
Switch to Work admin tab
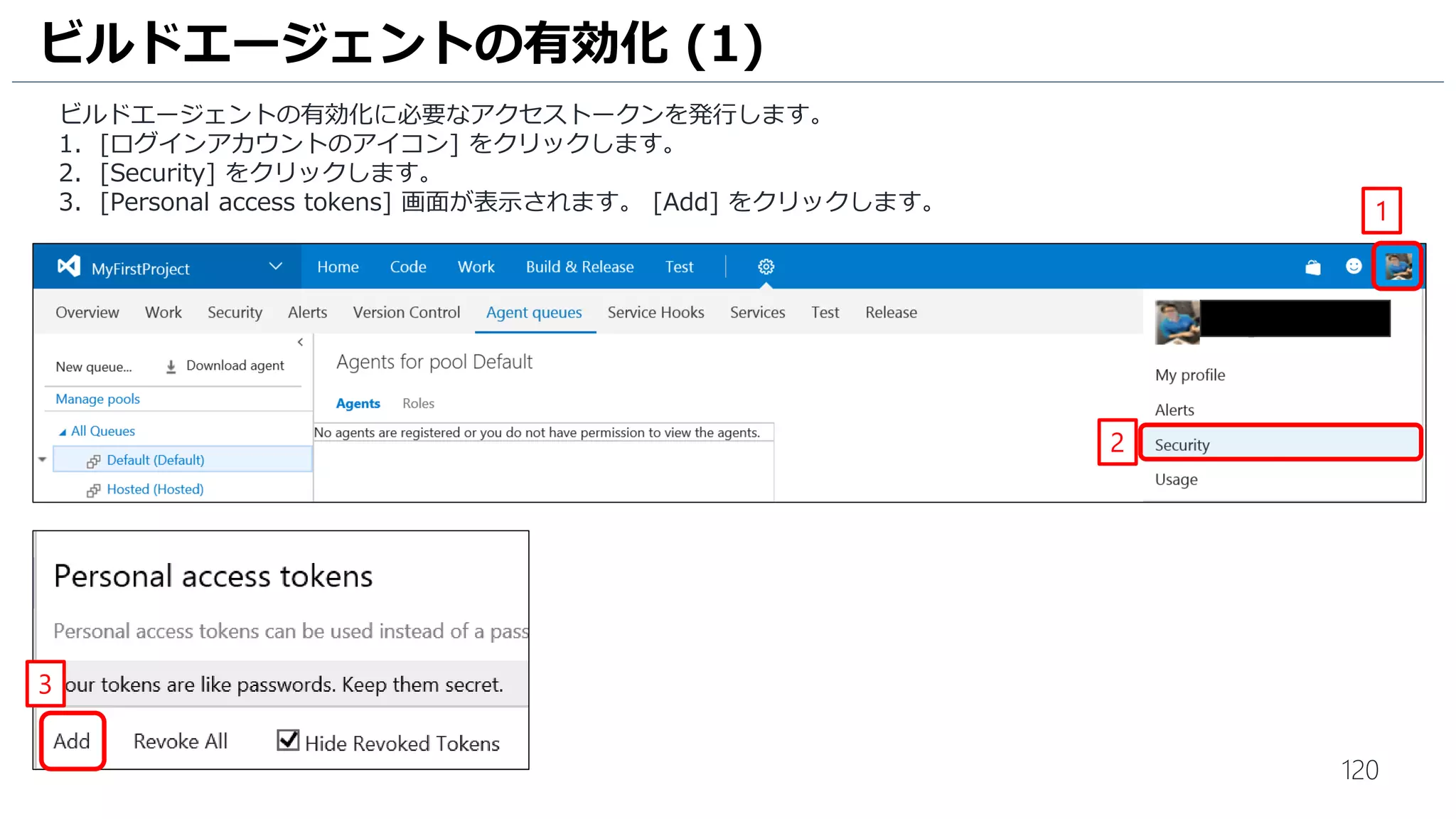164,313
